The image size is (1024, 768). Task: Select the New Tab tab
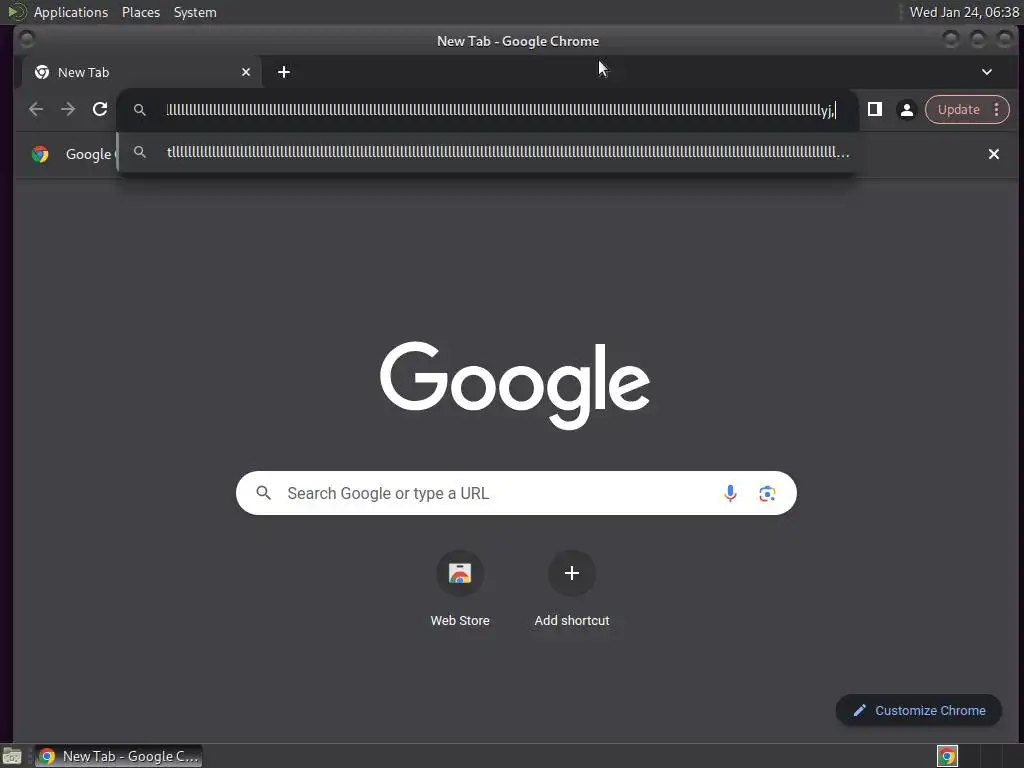pos(142,72)
